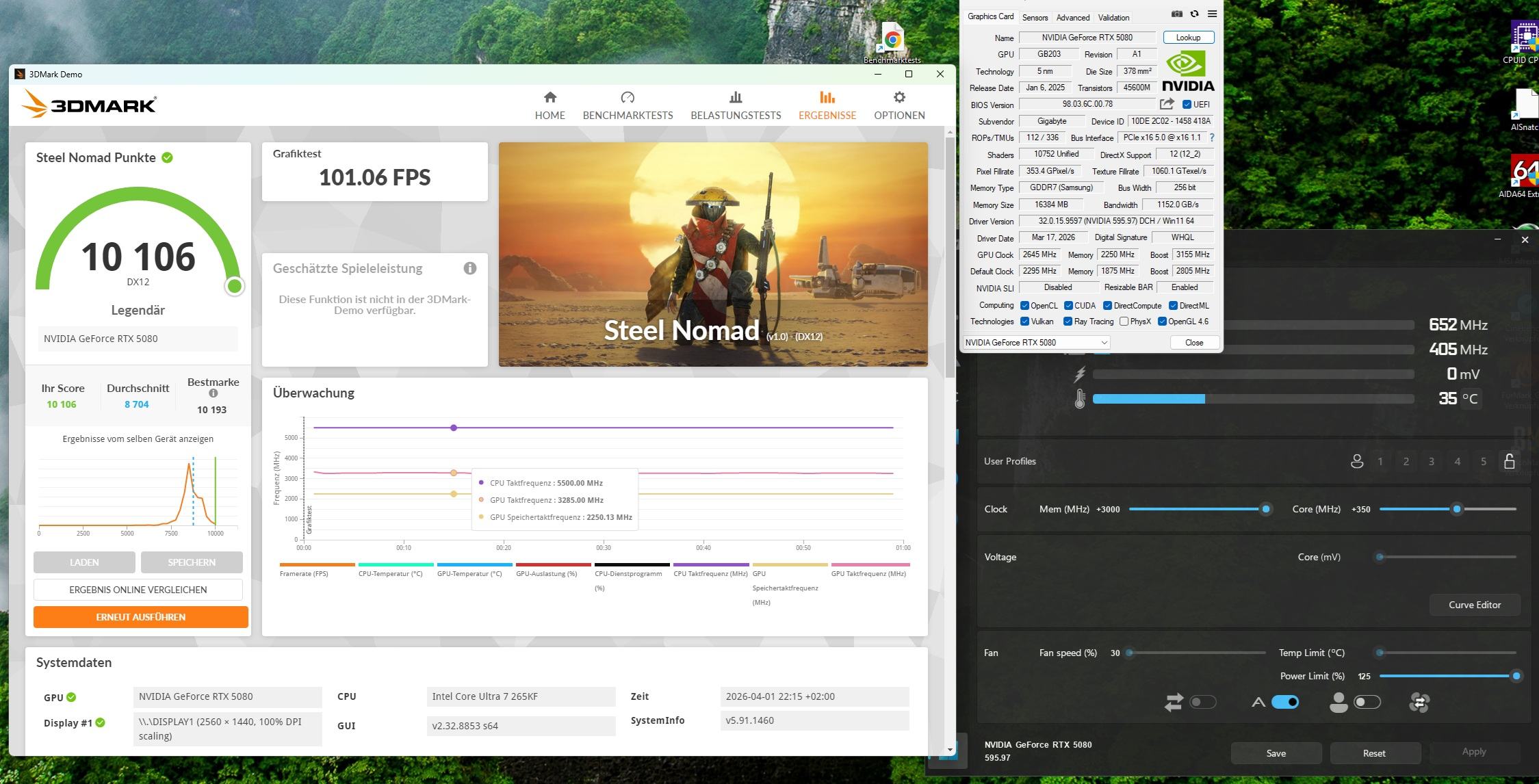Click user profile lock icon

pyautogui.click(x=1509, y=461)
